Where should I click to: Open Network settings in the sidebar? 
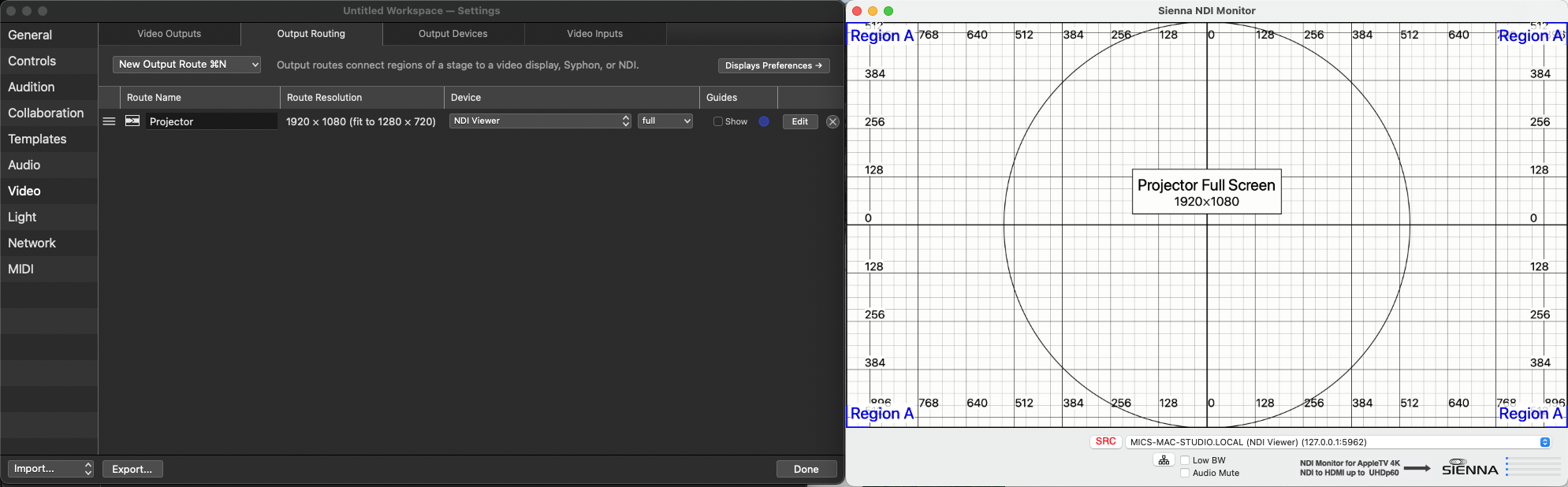click(49, 243)
